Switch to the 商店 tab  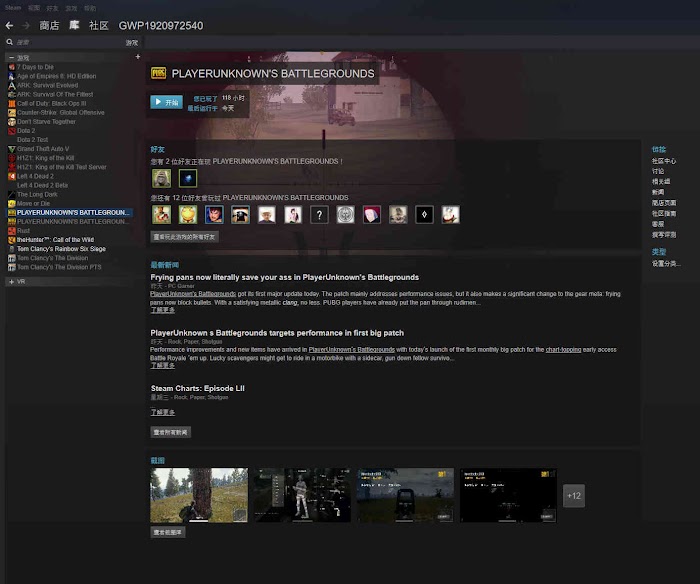tap(49, 25)
